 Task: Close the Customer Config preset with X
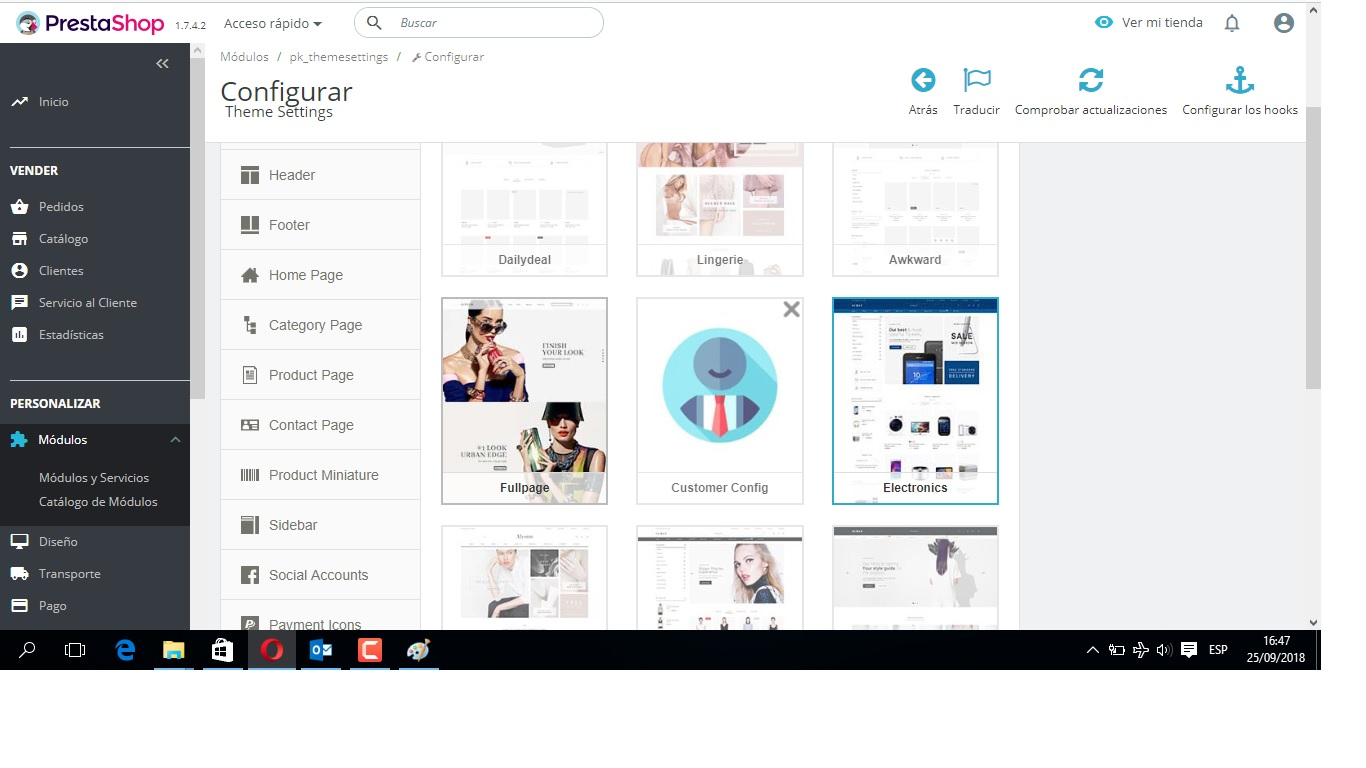click(x=791, y=310)
